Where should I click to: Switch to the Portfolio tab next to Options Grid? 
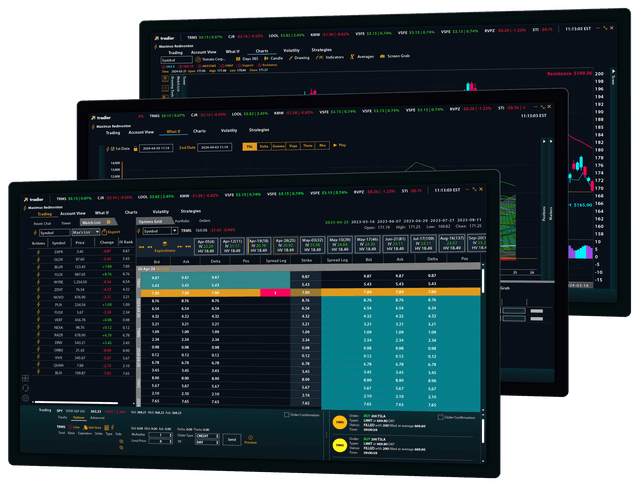pyautogui.click(x=182, y=221)
